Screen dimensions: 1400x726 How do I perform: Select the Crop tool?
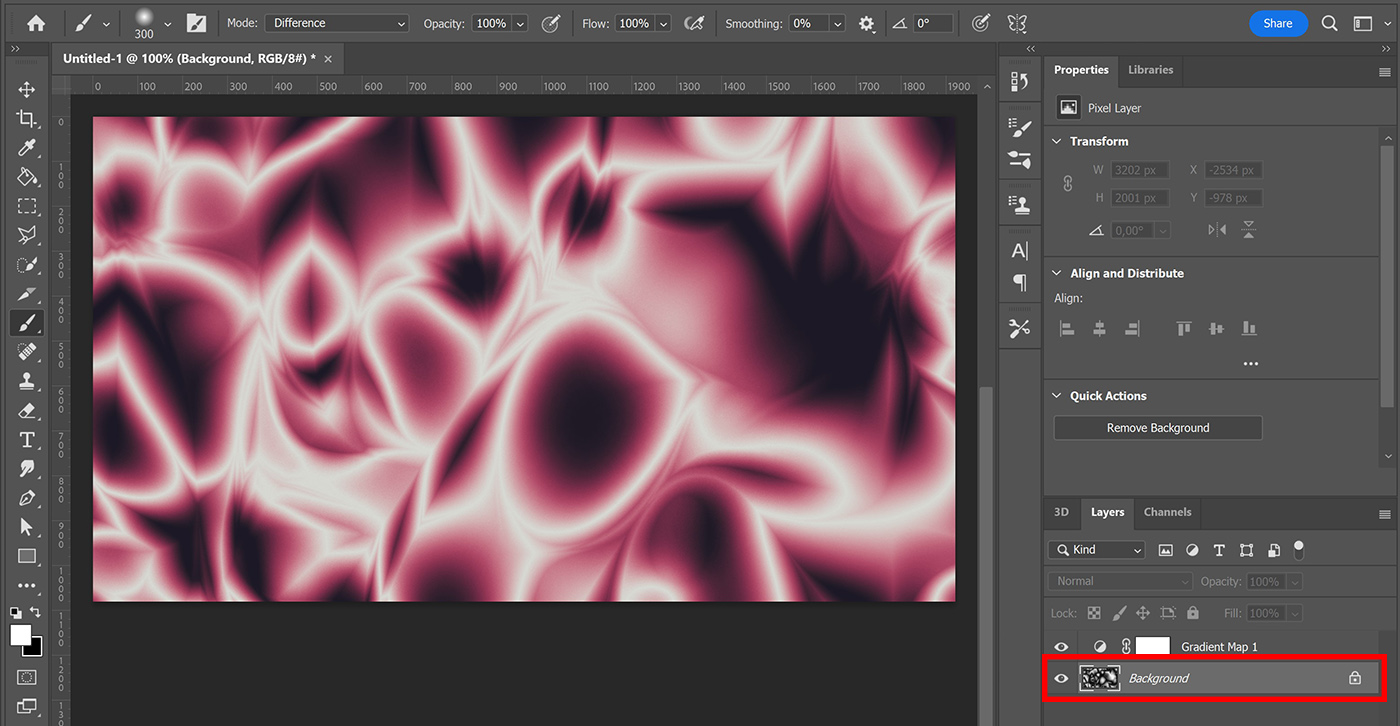coord(28,118)
